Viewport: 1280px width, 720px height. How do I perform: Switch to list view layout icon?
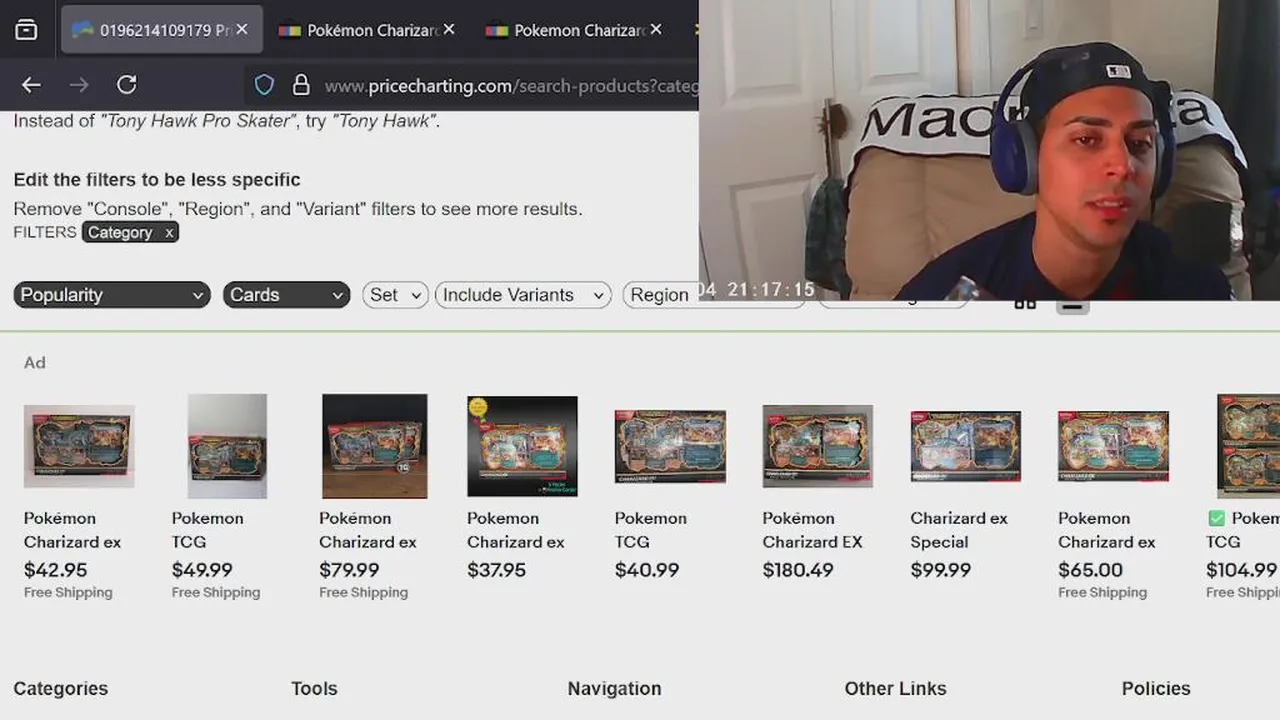point(1072,304)
